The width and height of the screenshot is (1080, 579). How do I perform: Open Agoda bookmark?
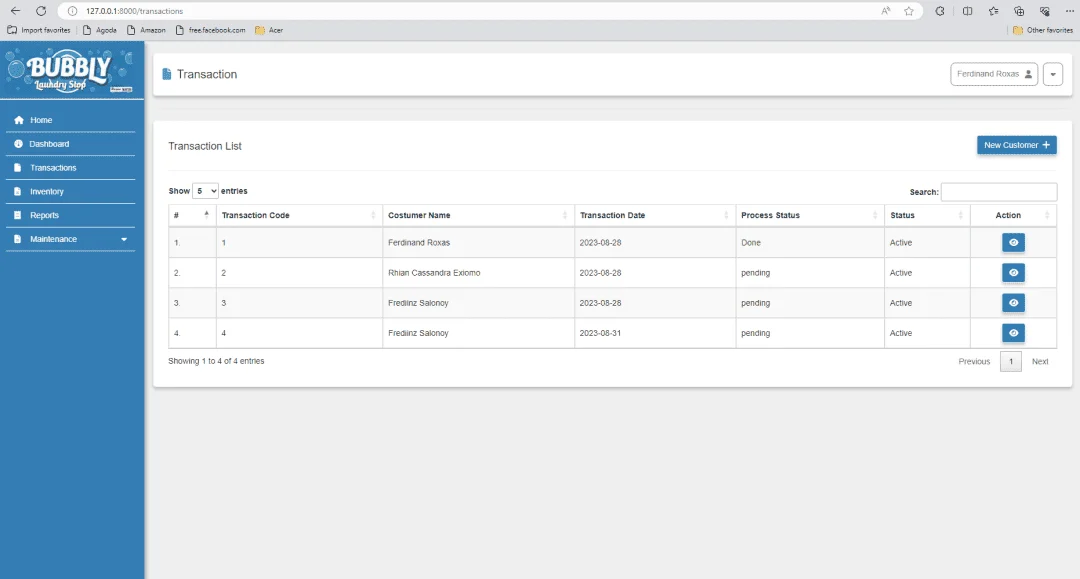coord(100,30)
